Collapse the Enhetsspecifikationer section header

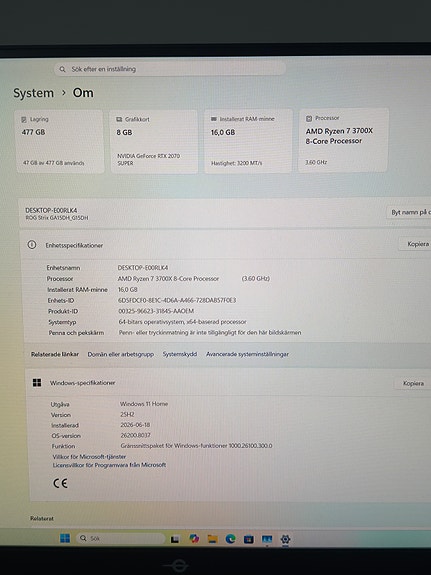[225, 245]
